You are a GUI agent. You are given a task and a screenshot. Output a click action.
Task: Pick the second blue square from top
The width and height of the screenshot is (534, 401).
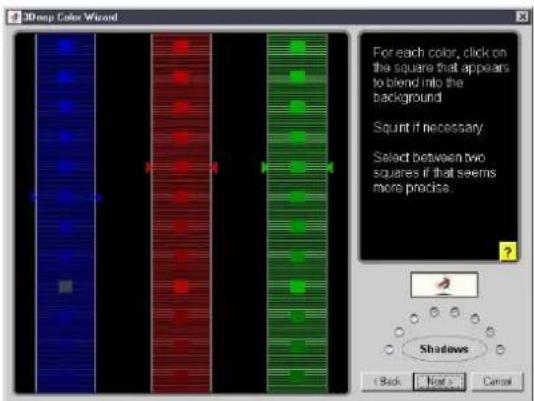pos(66,77)
